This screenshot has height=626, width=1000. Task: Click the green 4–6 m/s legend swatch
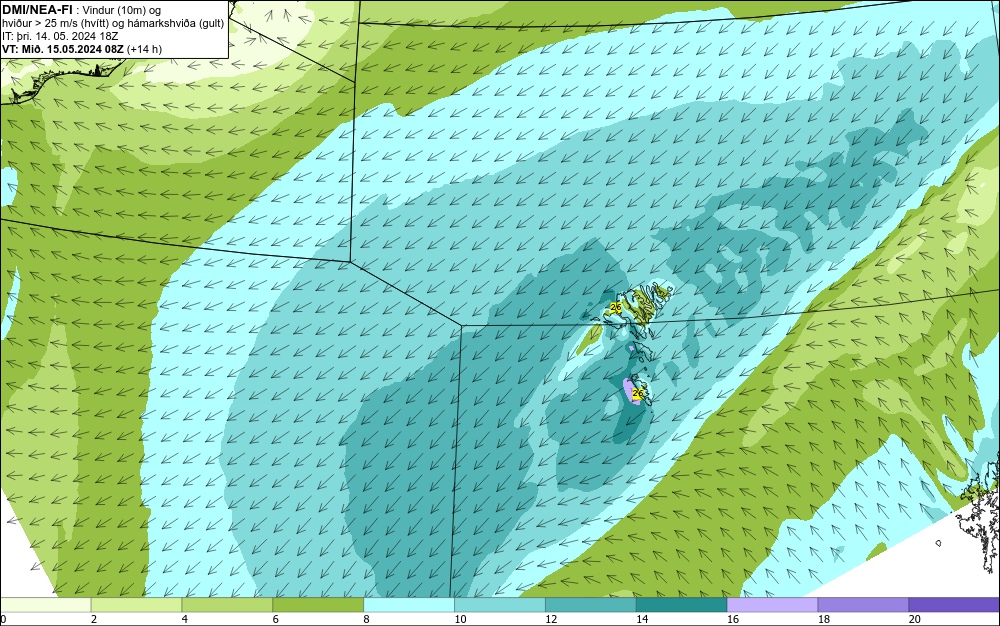coord(227,604)
